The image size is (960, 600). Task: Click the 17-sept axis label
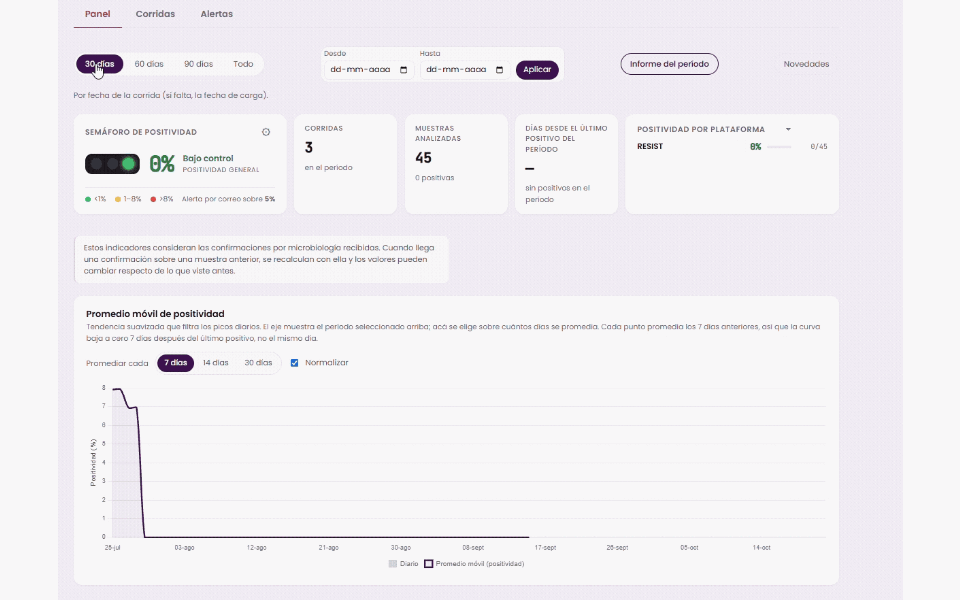[545, 548]
